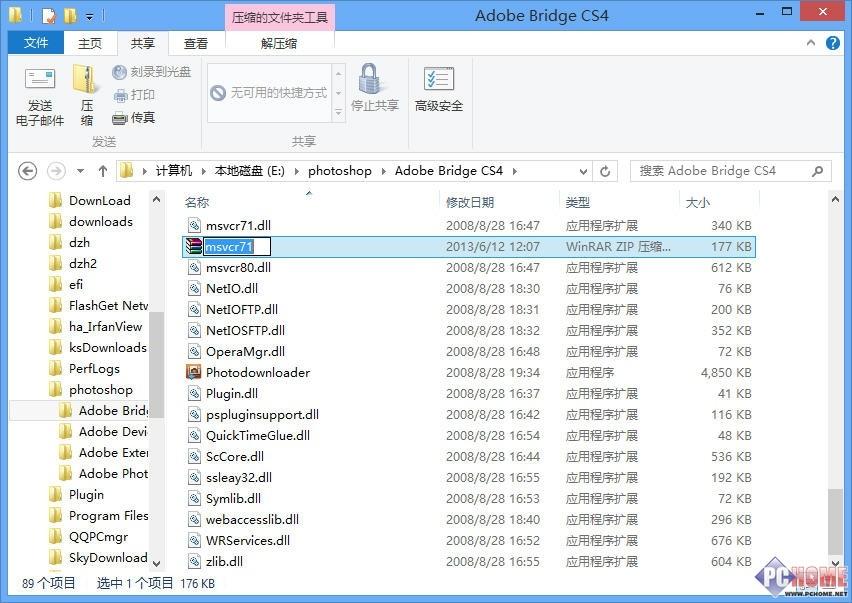Click the quick access Properties icon in title bar
The width and height of the screenshot is (852, 603).
48,16
